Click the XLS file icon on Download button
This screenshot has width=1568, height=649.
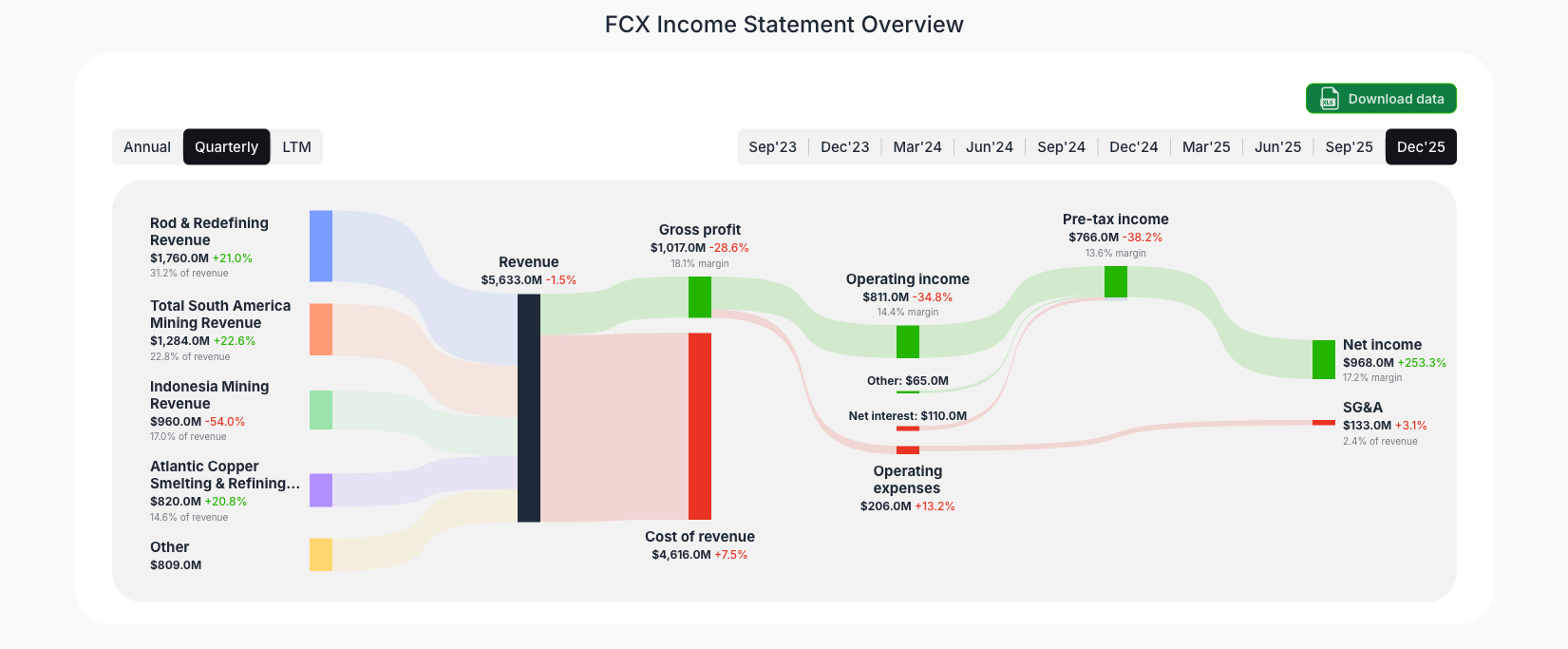1329,98
